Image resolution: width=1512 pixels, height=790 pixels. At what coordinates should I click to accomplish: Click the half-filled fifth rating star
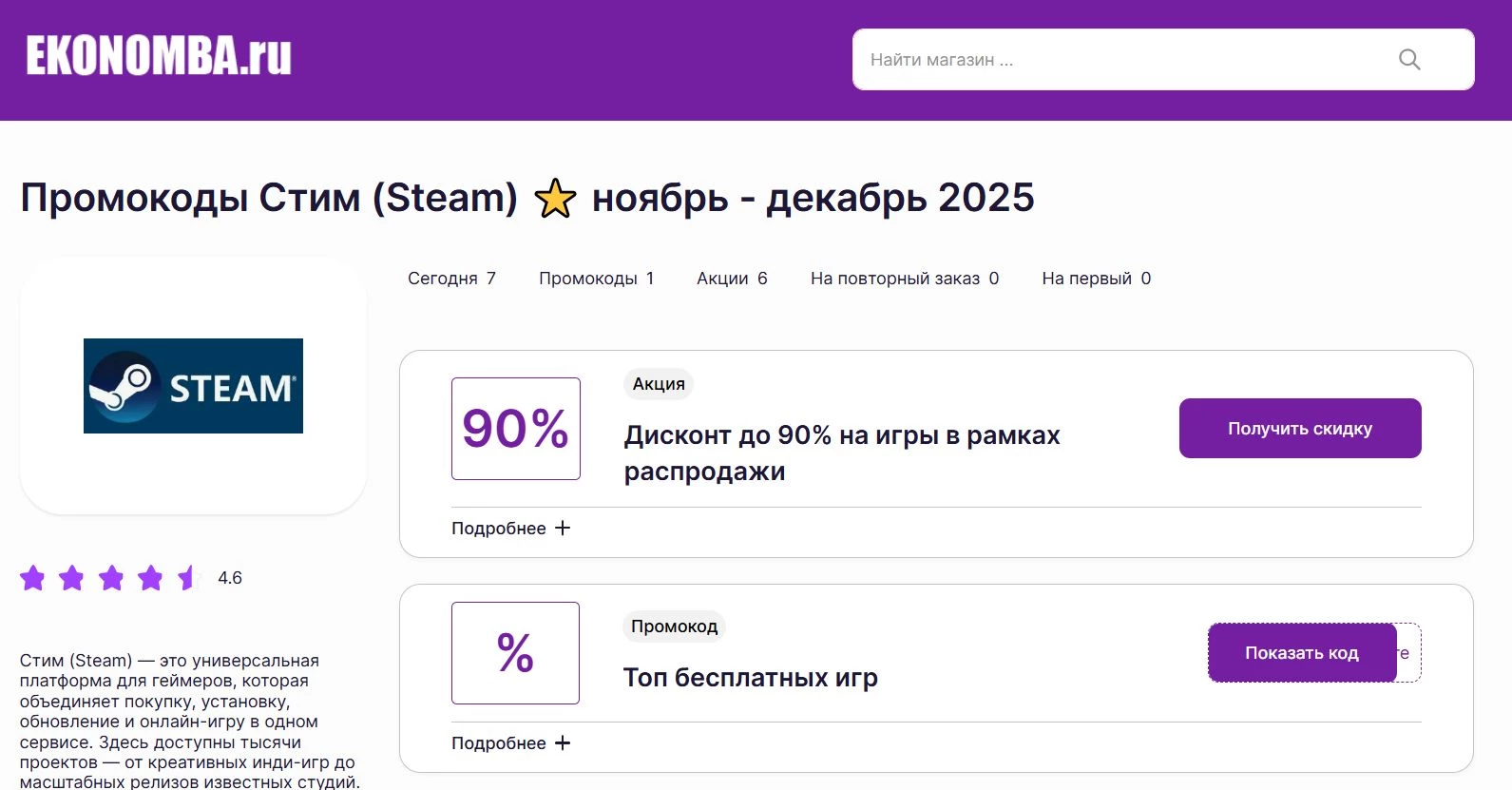coord(189,578)
